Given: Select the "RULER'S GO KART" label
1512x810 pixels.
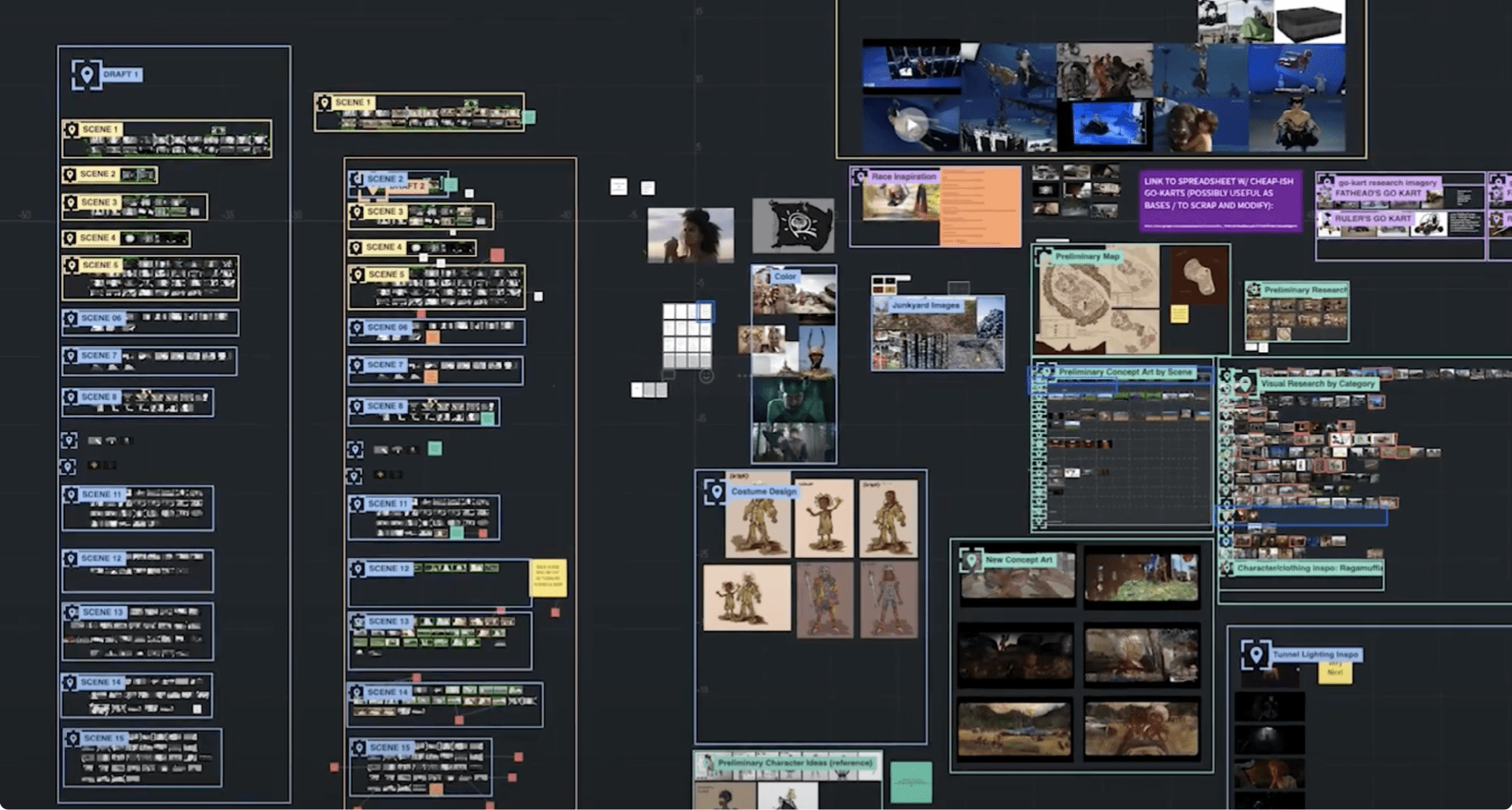Looking at the screenshot, I should click(x=1373, y=219).
